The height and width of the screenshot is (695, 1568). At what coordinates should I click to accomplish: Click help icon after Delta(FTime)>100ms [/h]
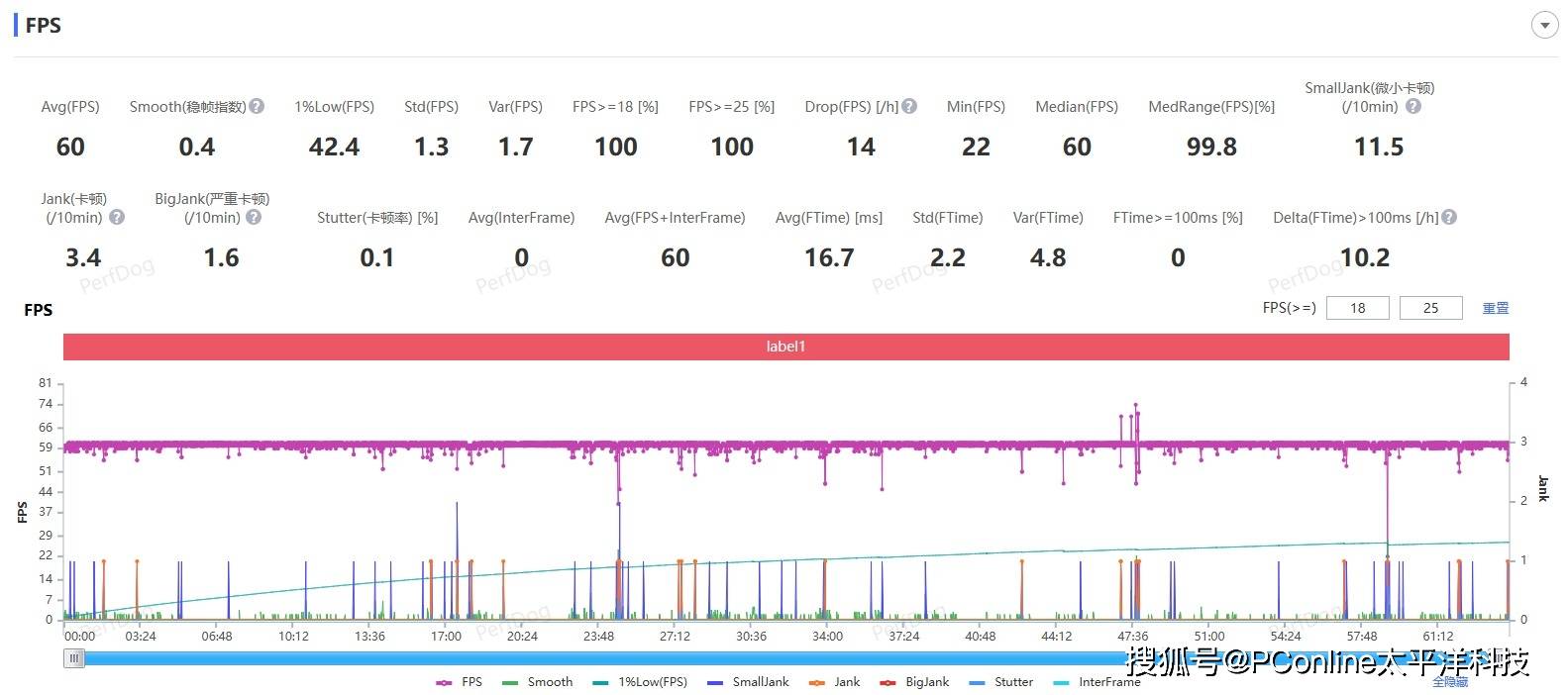click(x=1449, y=217)
